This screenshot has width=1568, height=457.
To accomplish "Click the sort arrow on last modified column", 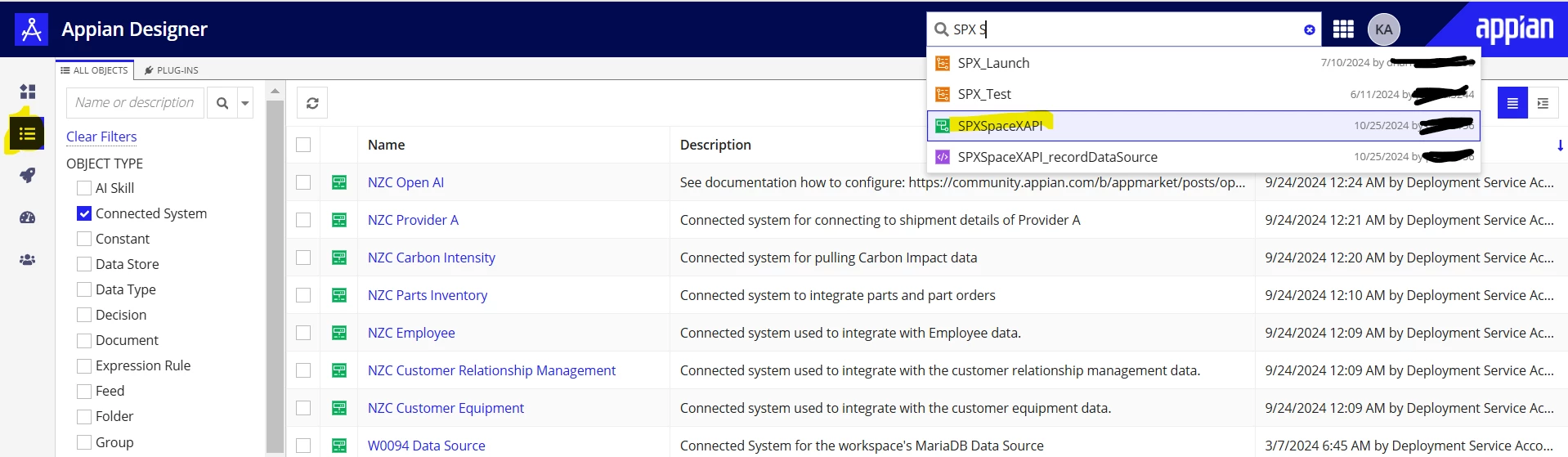I will [1560, 146].
